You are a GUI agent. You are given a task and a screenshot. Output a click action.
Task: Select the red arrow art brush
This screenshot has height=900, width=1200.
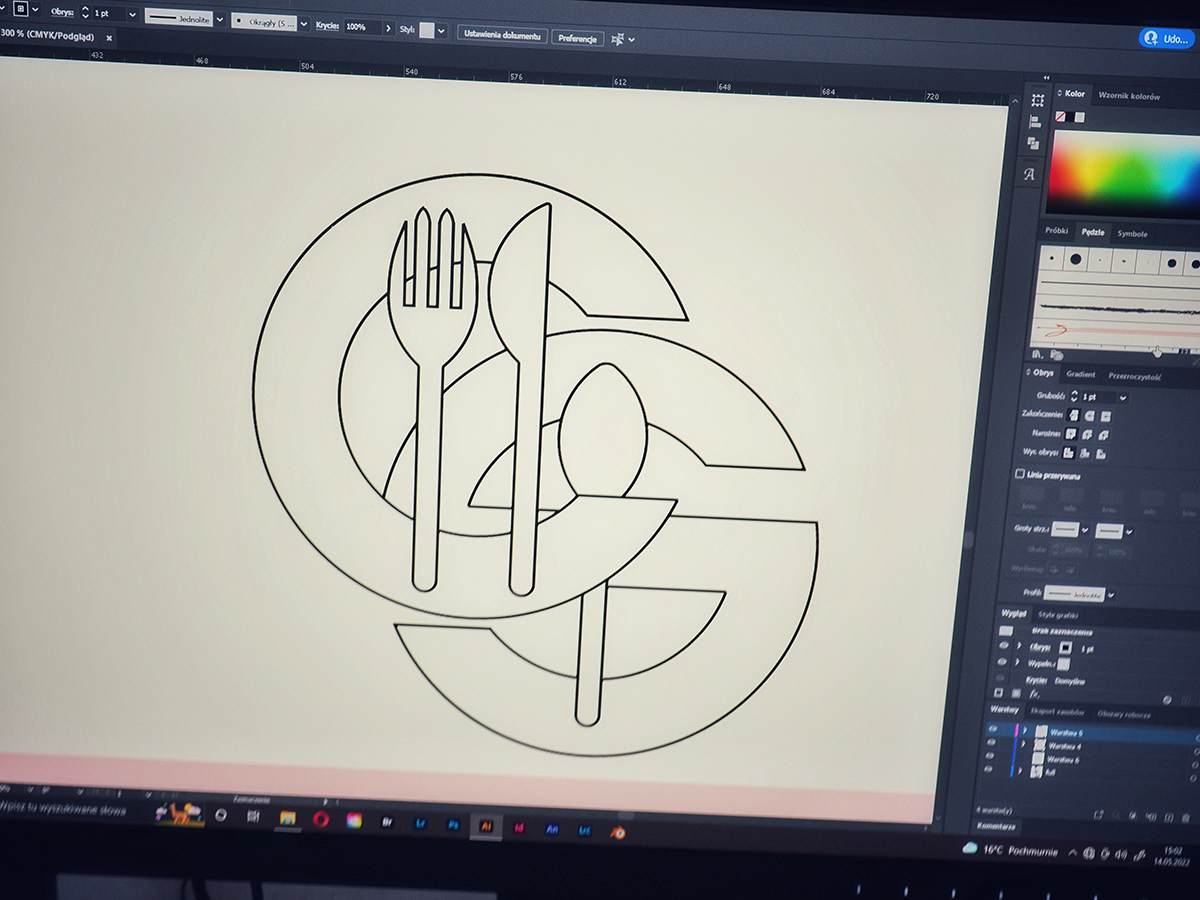point(1115,330)
